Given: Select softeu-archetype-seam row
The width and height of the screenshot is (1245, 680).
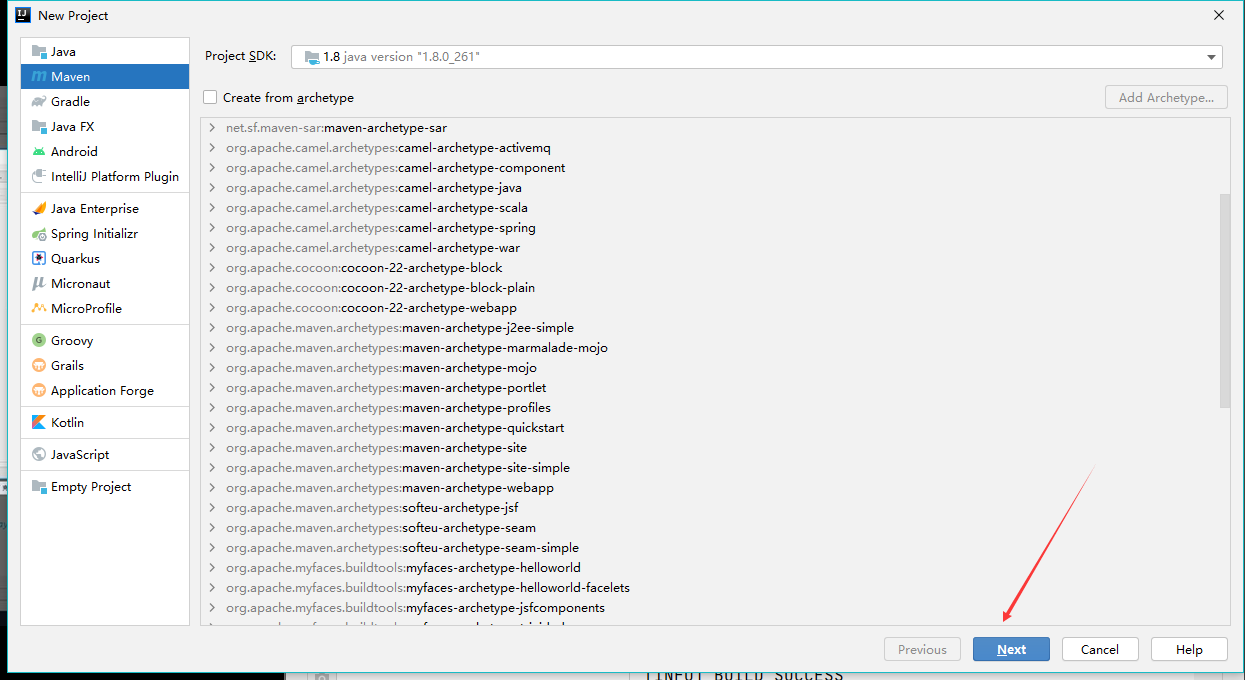Looking at the screenshot, I should [709, 528].
